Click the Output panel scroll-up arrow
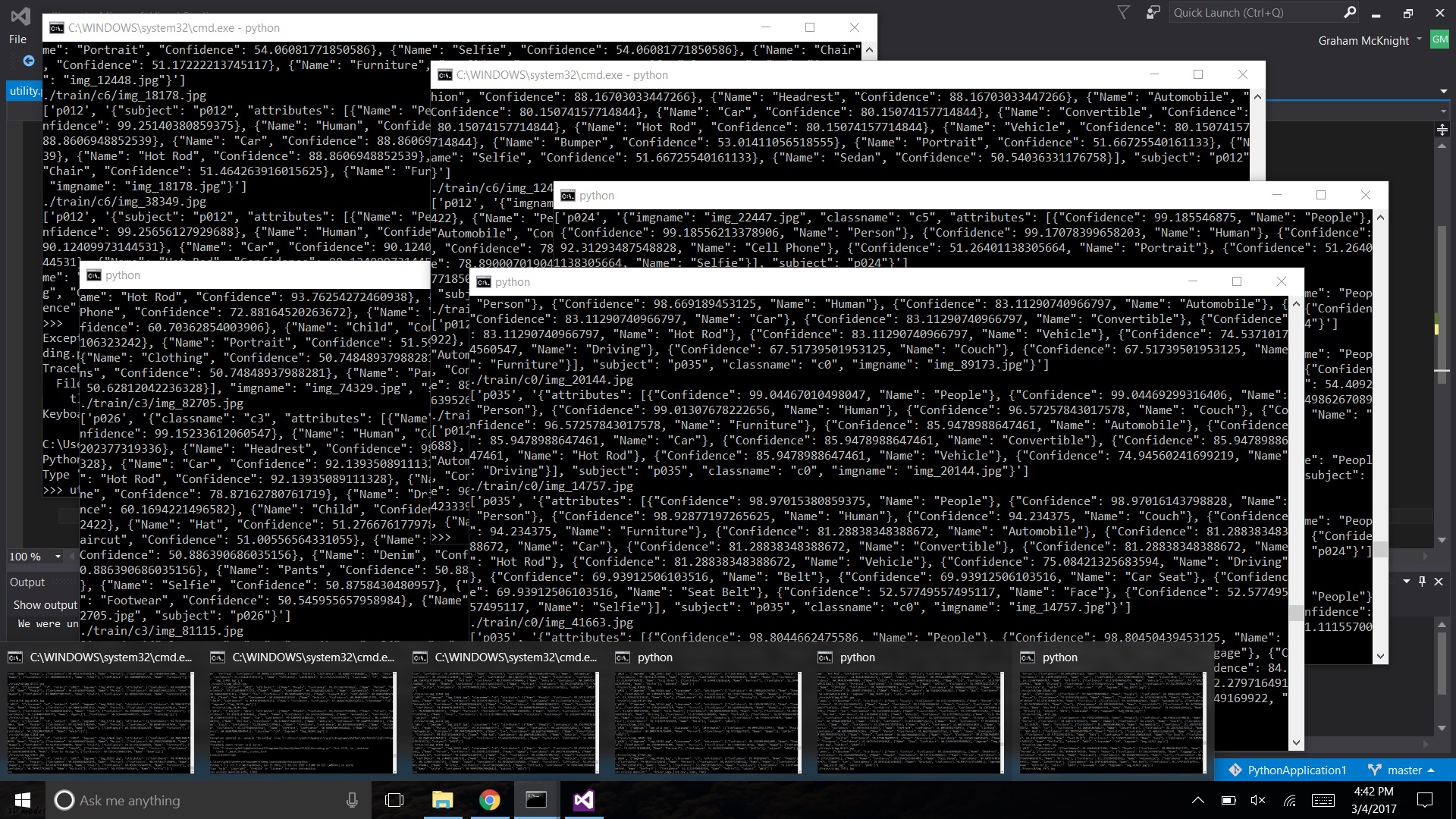Screen dimensions: 1456x819 [1443, 626]
